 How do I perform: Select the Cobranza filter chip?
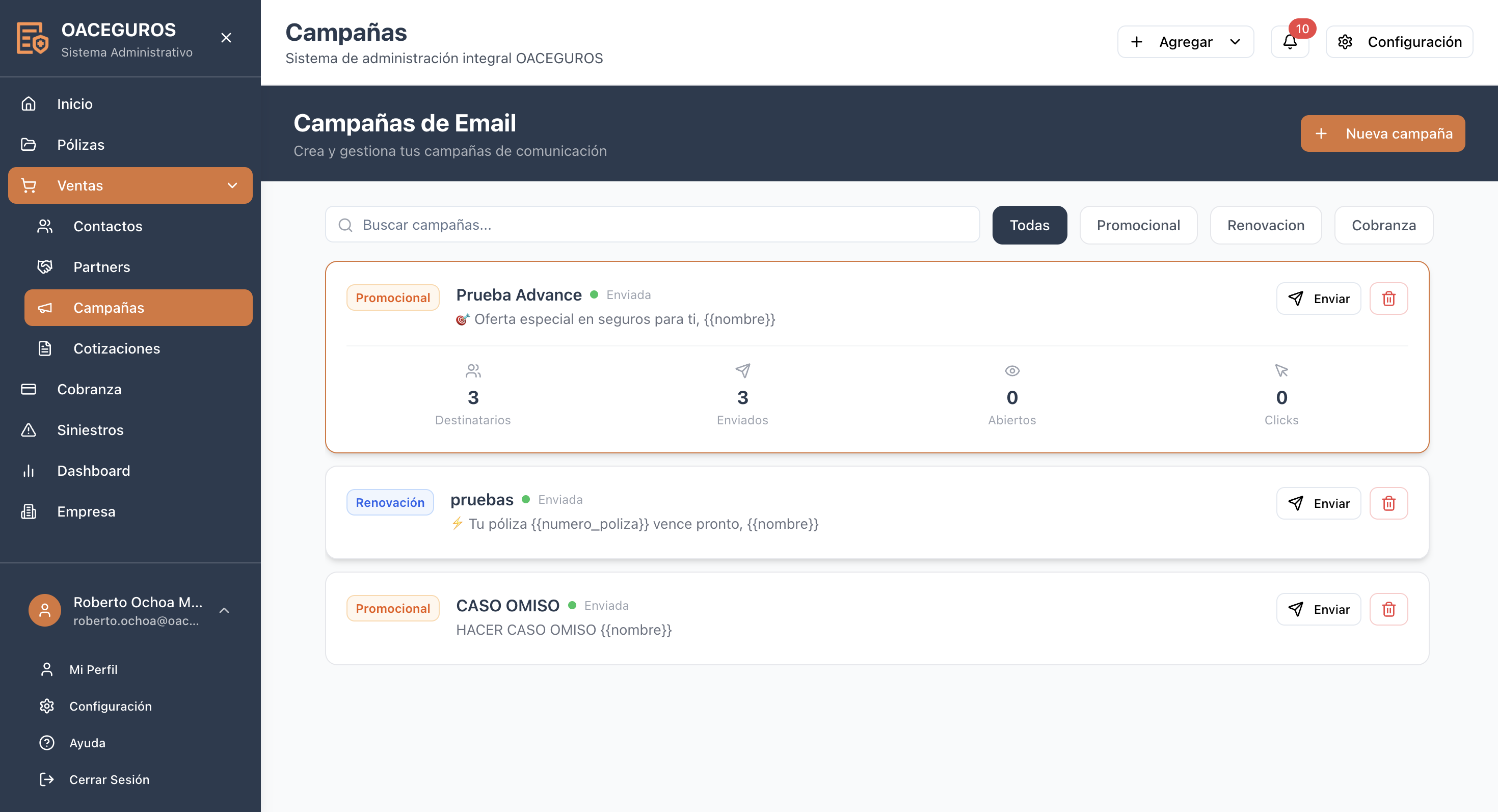[x=1383, y=225]
